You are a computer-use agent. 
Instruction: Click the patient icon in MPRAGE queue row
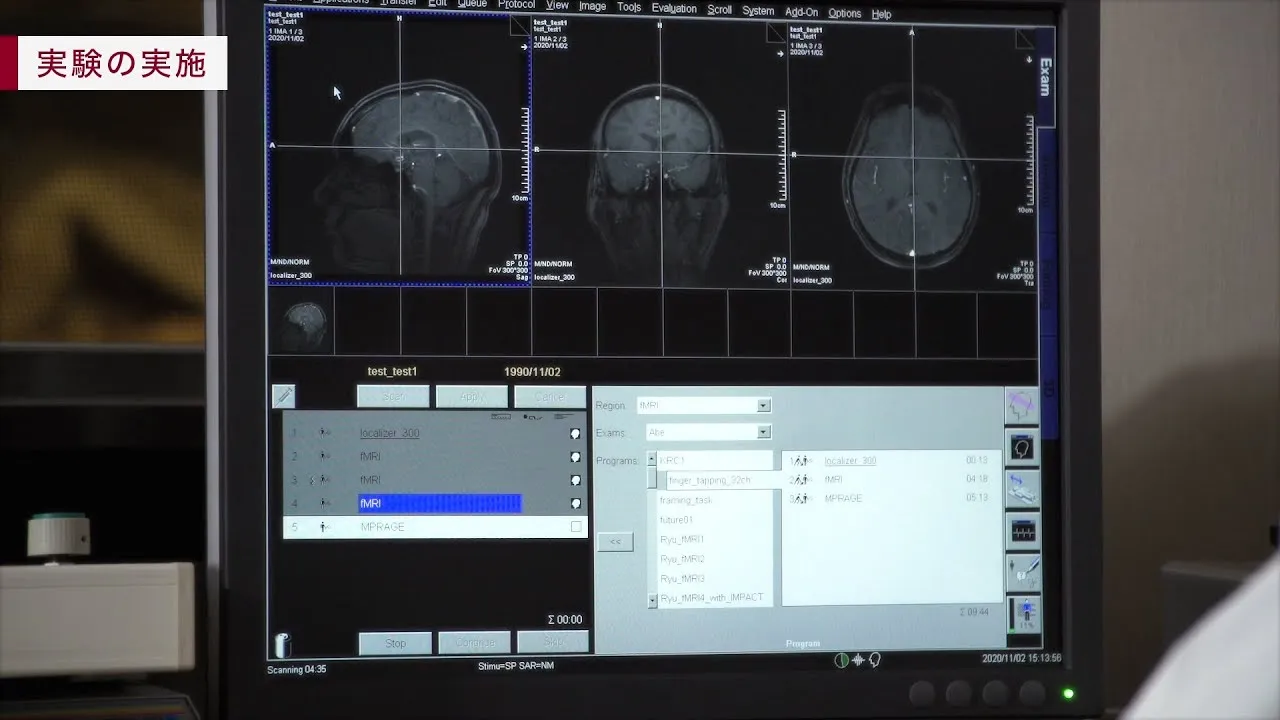(x=323, y=527)
